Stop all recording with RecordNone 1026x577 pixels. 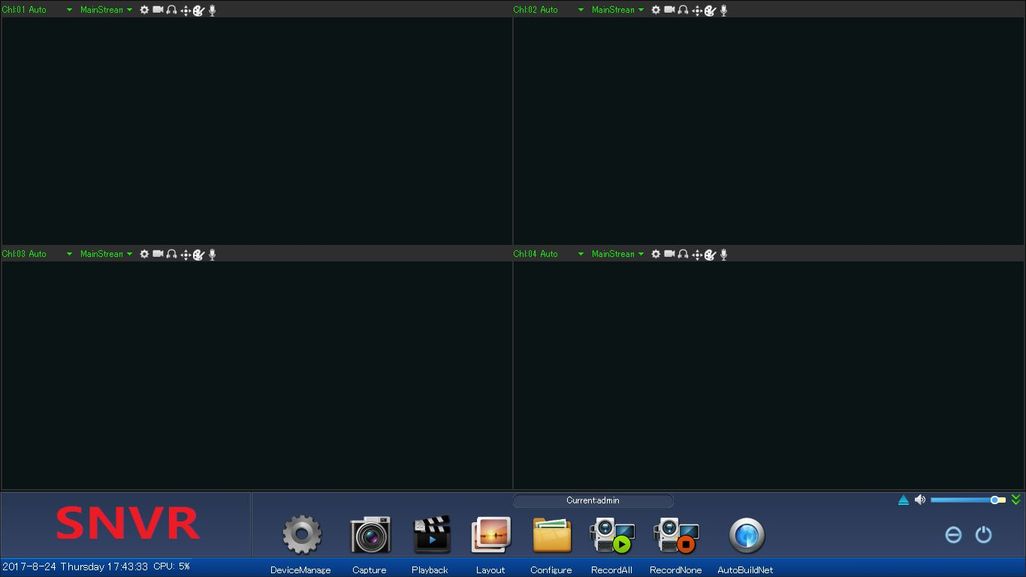pyautogui.click(x=675, y=535)
